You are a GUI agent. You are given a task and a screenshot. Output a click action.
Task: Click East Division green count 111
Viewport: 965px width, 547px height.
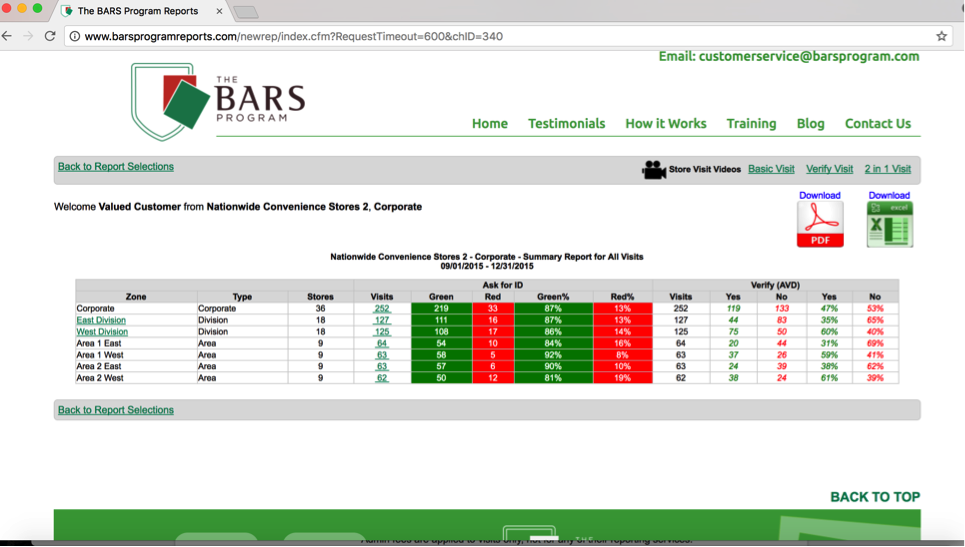pos(441,320)
